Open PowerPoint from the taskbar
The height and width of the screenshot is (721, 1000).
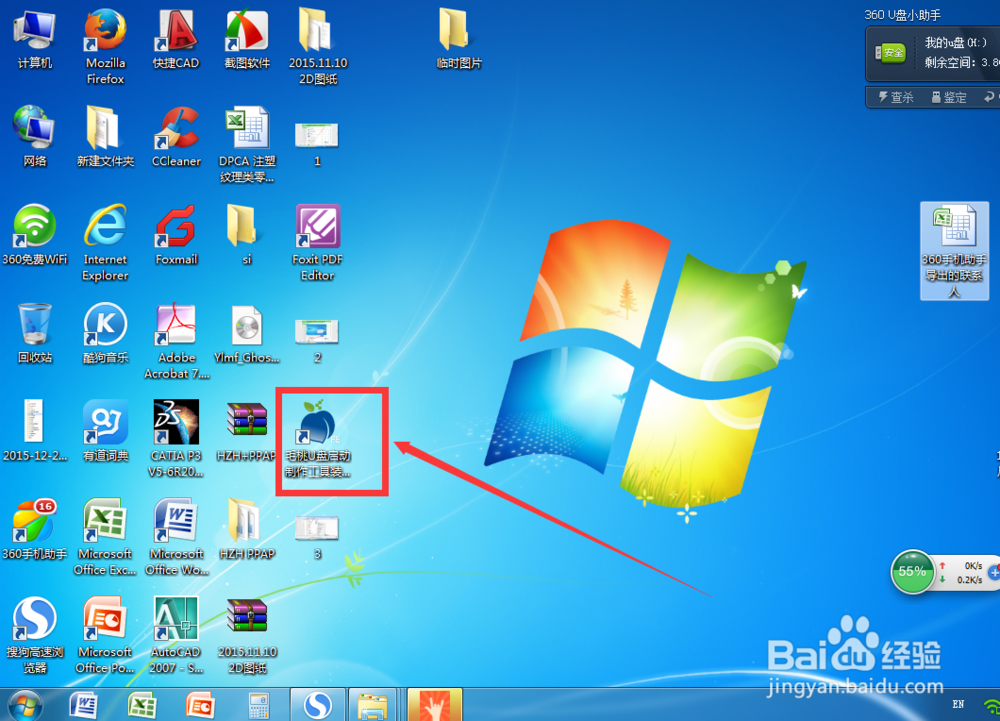pos(200,705)
